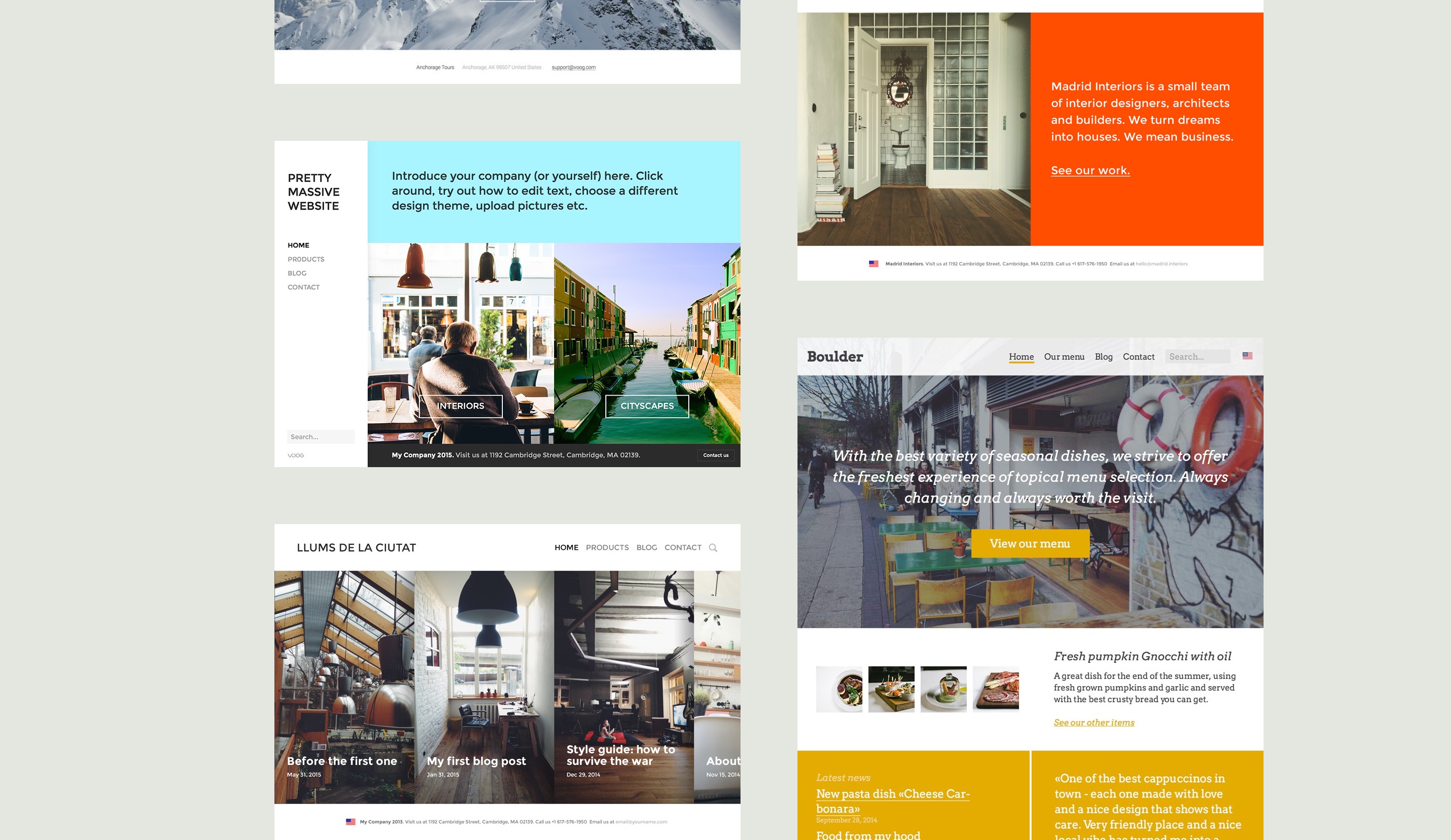Open Blog in Llums de la Ciutat navigation
This screenshot has width=1451, height=840.
[x=646, y=547]
